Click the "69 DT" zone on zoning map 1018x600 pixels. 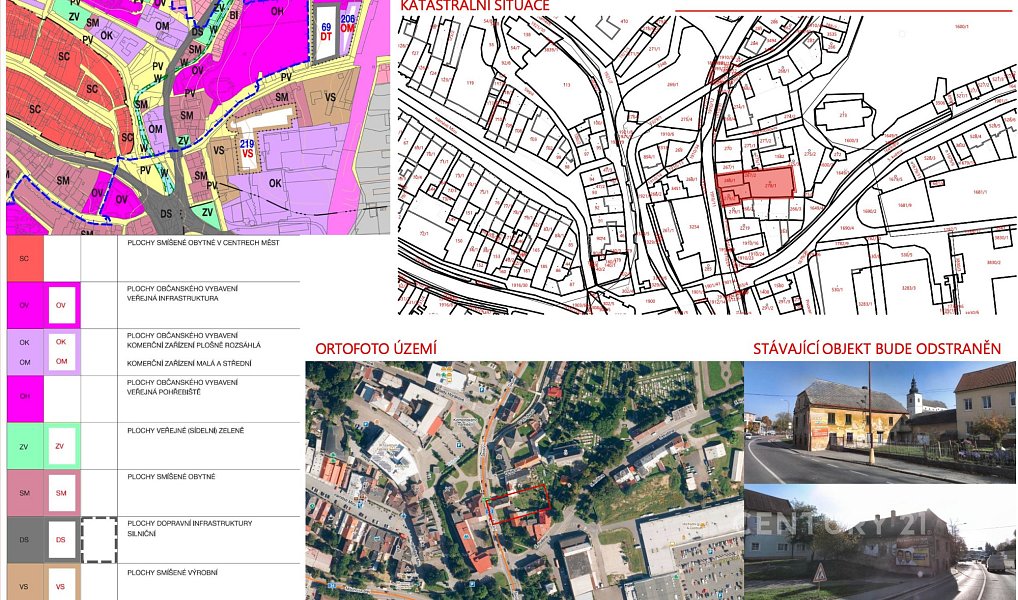coord(326,32)
